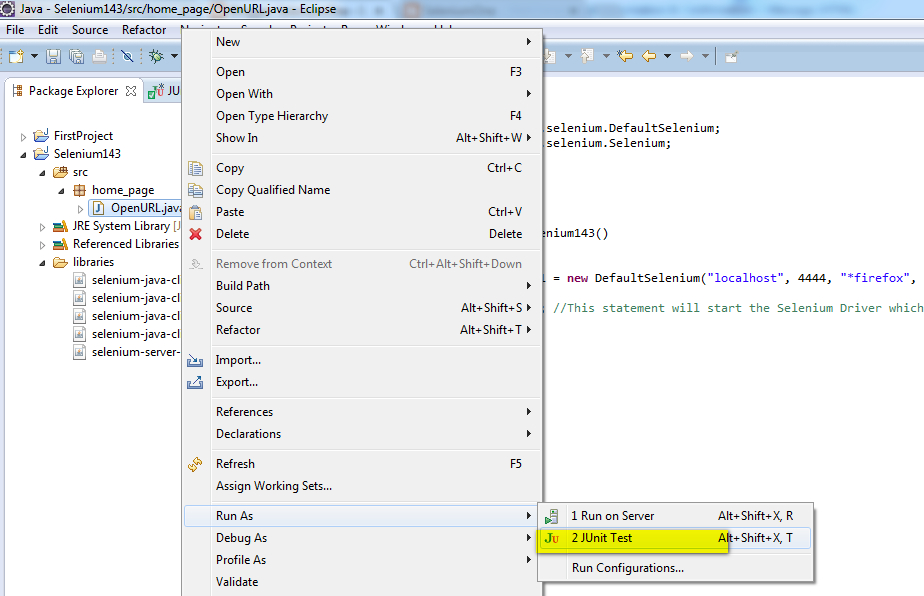Click the Print toolbar icon

click(x=100, y=56)
